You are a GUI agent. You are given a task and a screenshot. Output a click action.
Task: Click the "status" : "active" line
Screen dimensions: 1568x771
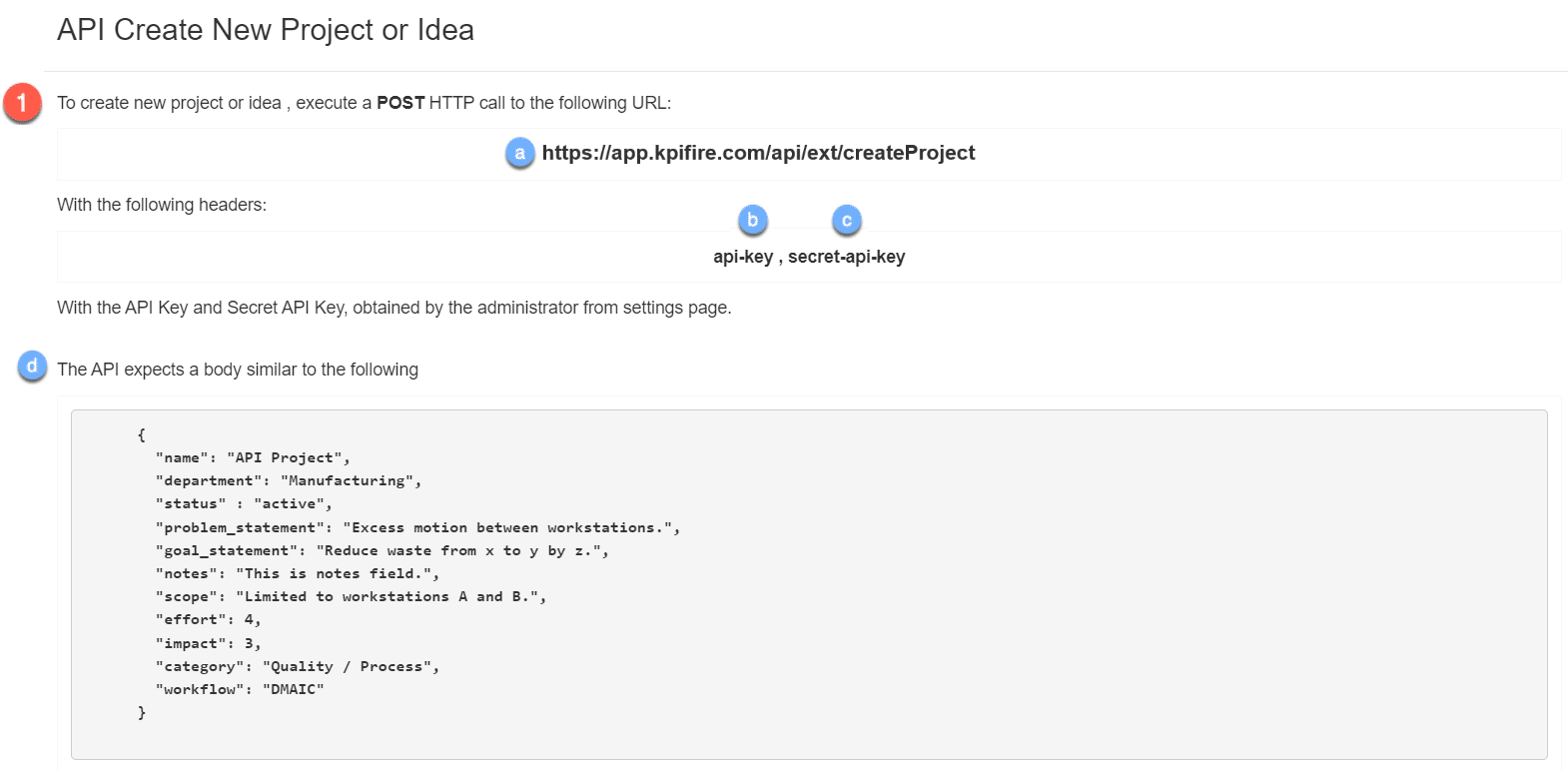point(243,503)
